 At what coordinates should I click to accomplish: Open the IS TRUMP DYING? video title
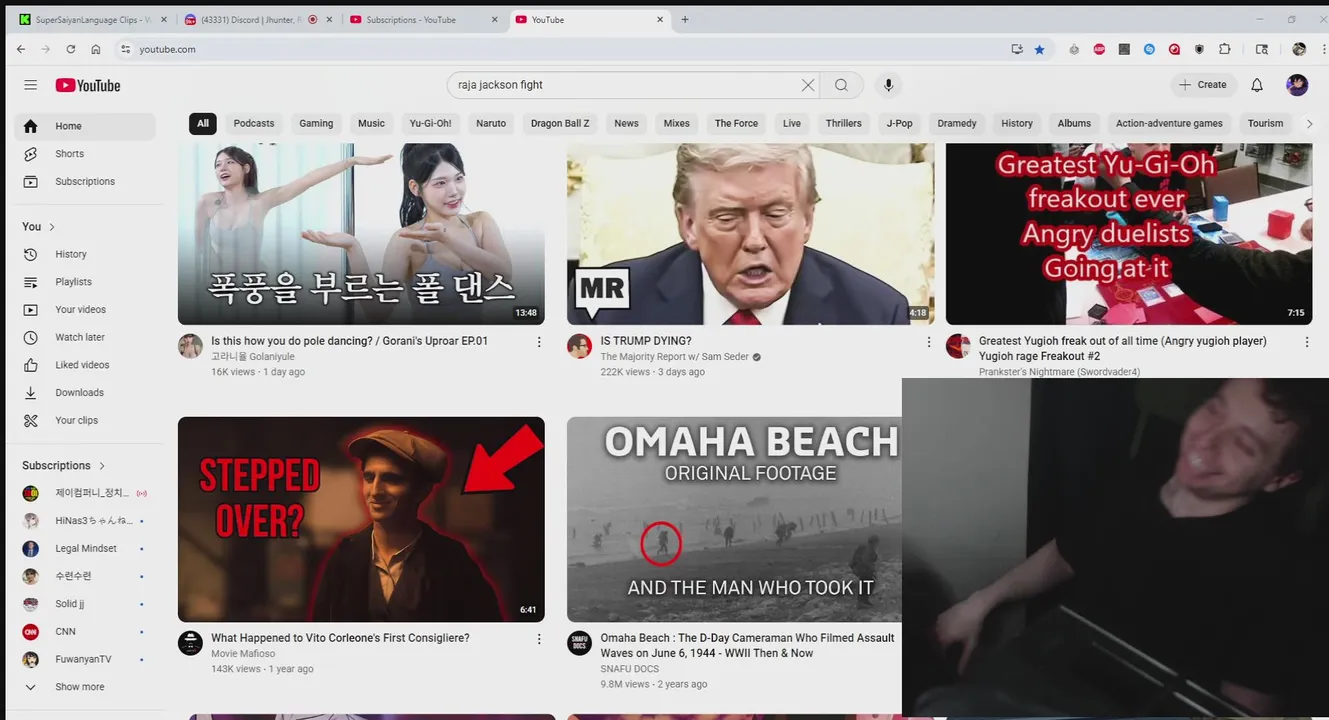coord(646,341)
